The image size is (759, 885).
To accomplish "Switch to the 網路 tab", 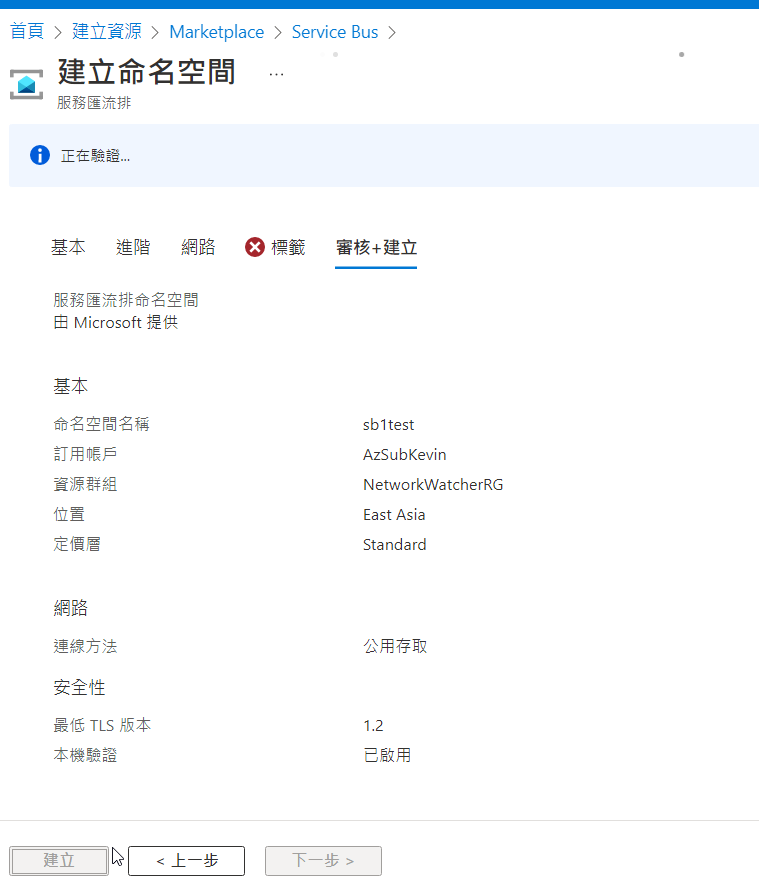I will coord(198,247).
